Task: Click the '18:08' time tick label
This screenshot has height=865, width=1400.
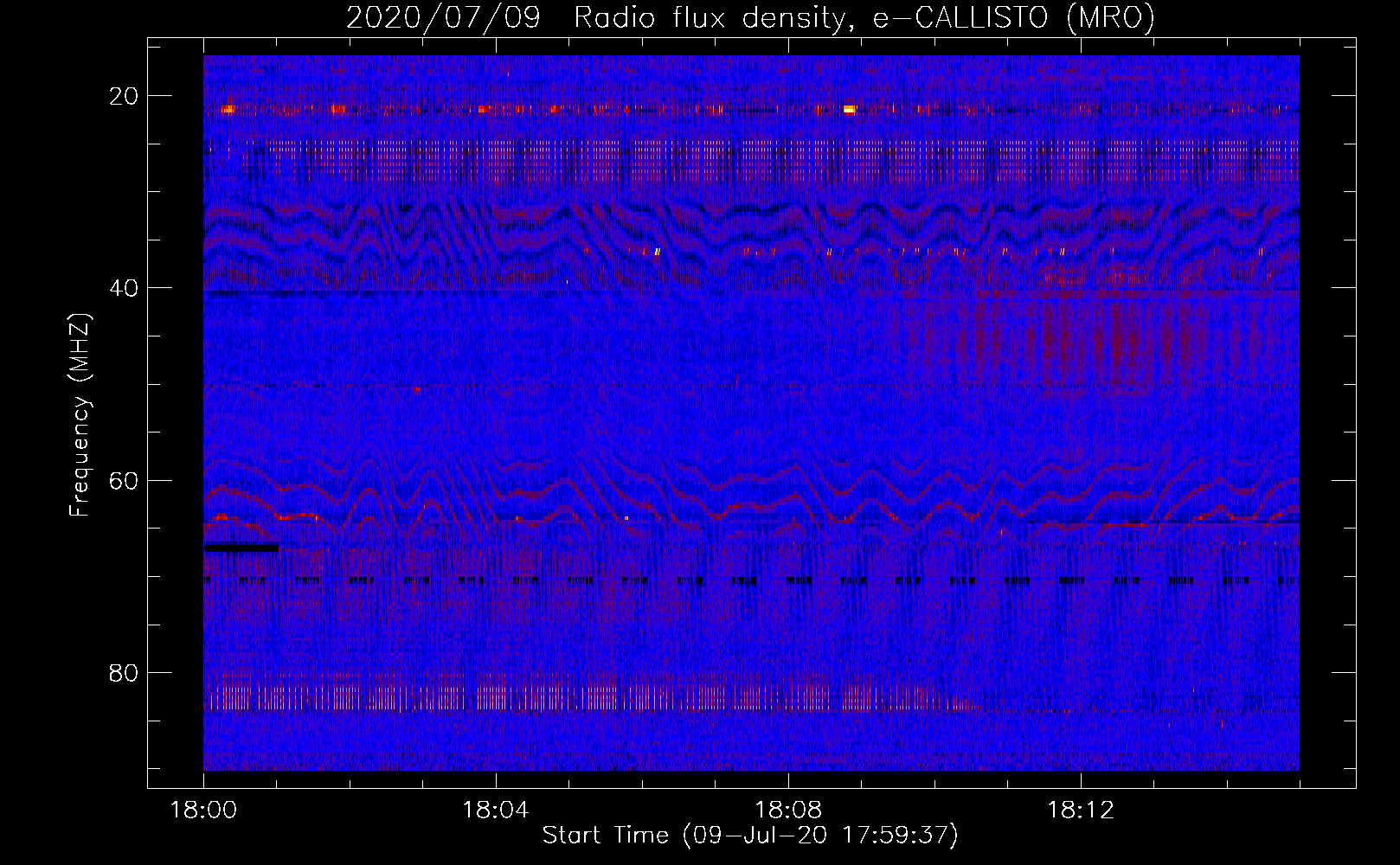Action: [x=788, y=811]
